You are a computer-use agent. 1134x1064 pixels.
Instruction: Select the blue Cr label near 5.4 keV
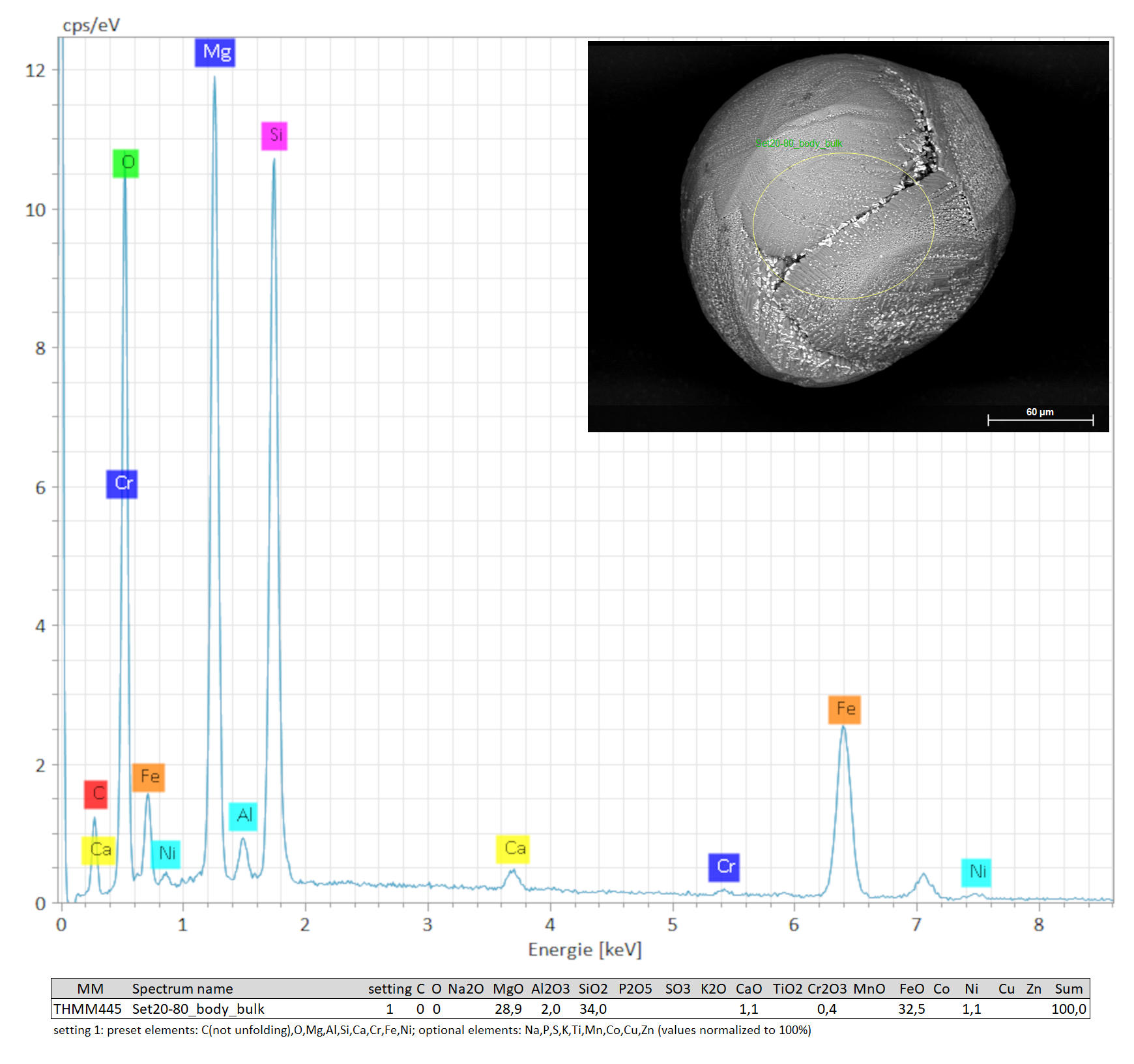(x=724, y=867)
